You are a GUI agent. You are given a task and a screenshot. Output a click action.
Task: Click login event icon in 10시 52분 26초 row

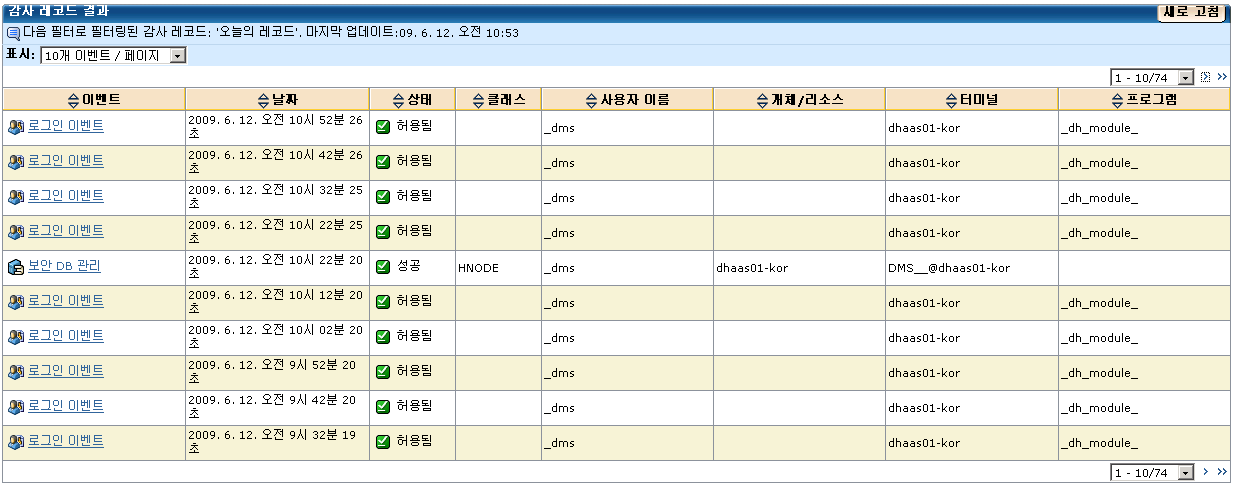click(15, 127)
